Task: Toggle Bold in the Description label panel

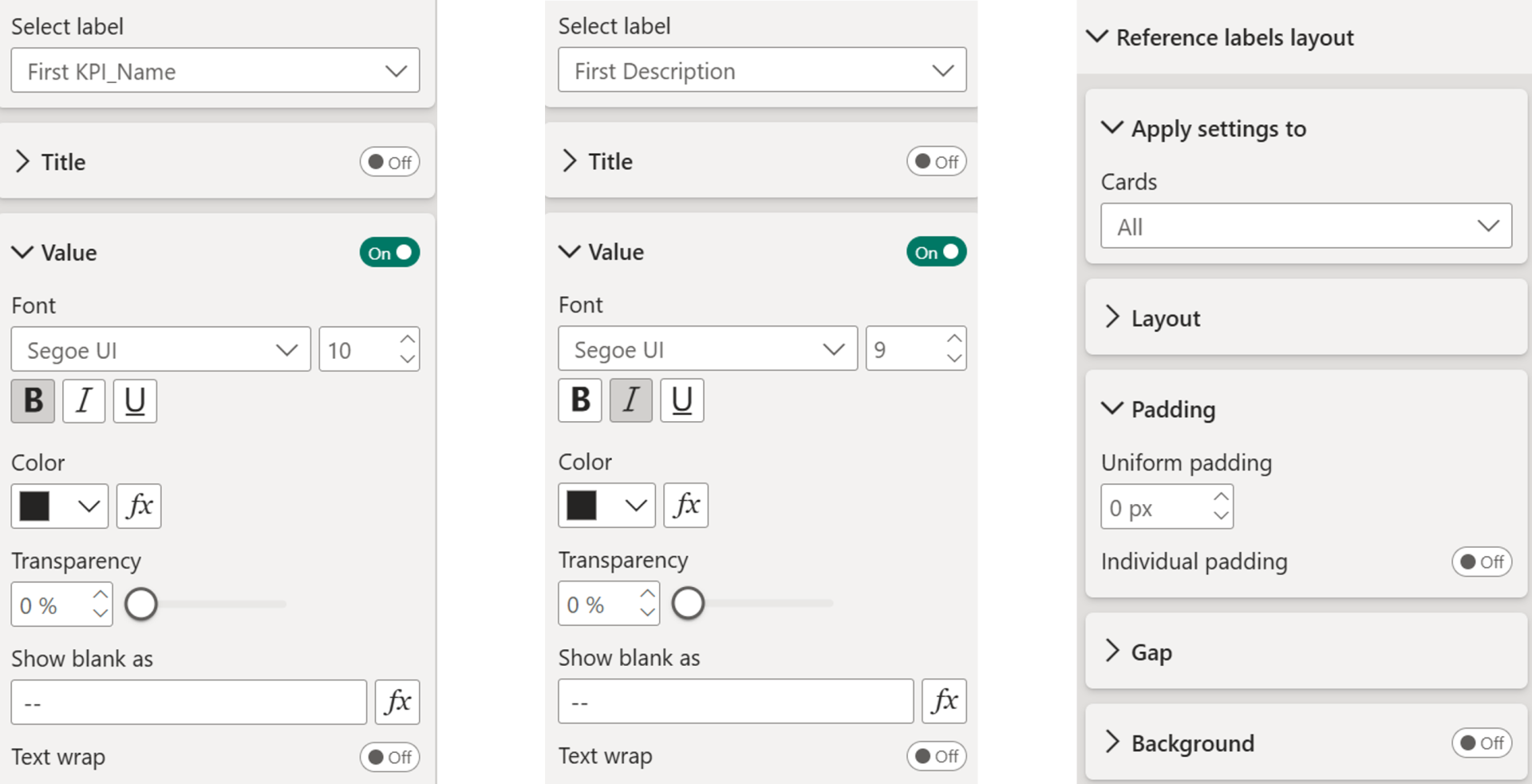Action: tap(580, 400)
